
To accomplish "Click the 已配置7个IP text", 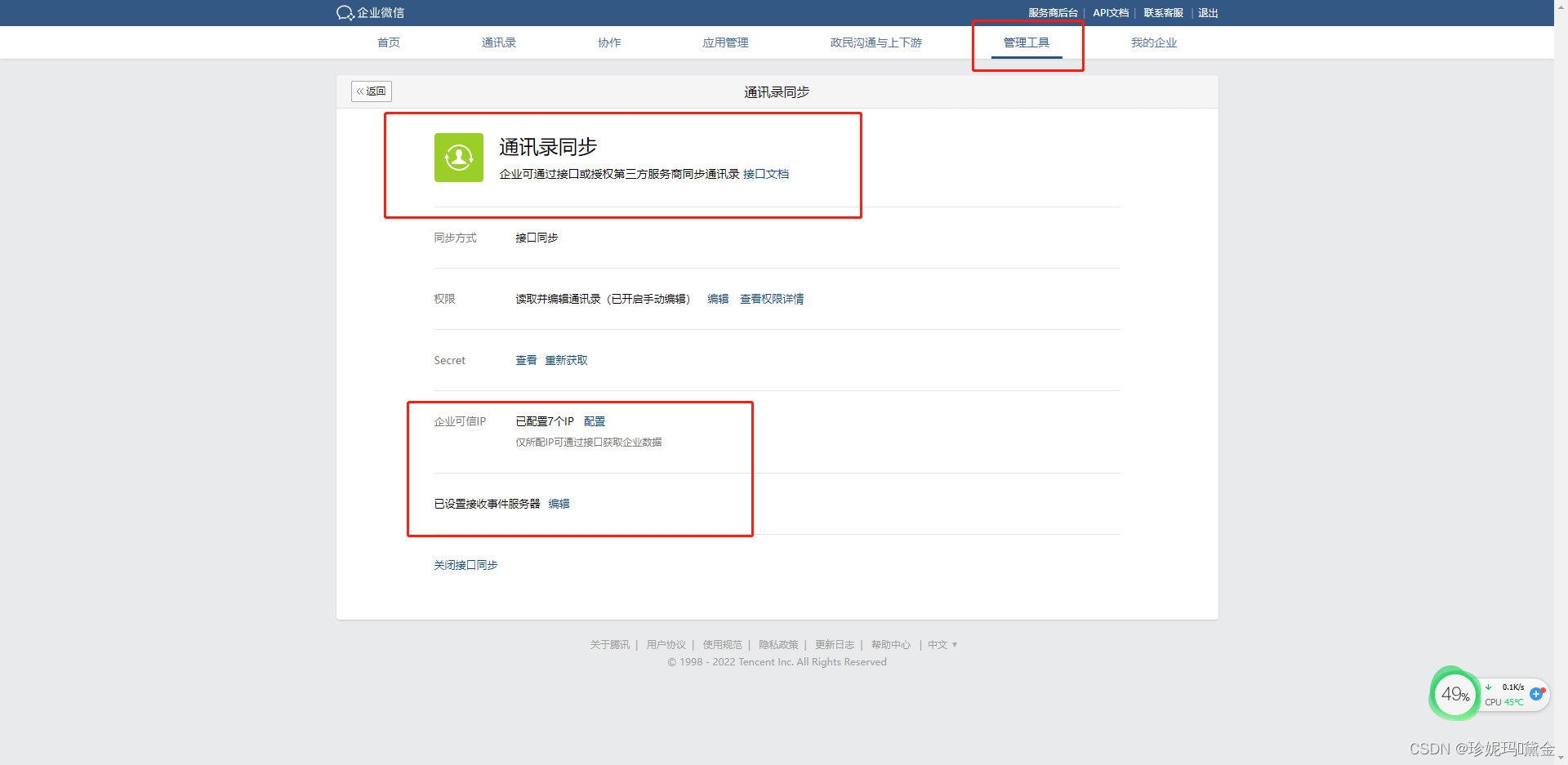I will (x=545, y=421).
